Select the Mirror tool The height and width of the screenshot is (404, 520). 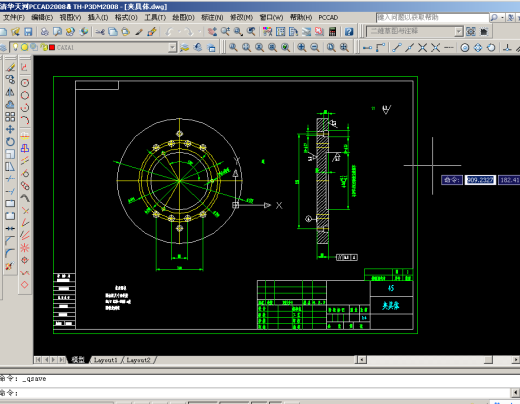[10, 92]
